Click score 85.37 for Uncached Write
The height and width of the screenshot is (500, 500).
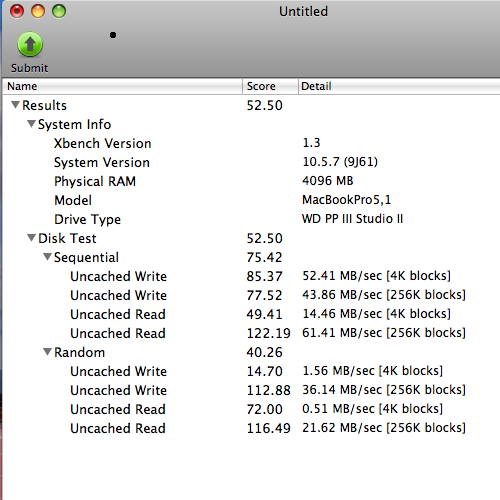coord(264,276)
